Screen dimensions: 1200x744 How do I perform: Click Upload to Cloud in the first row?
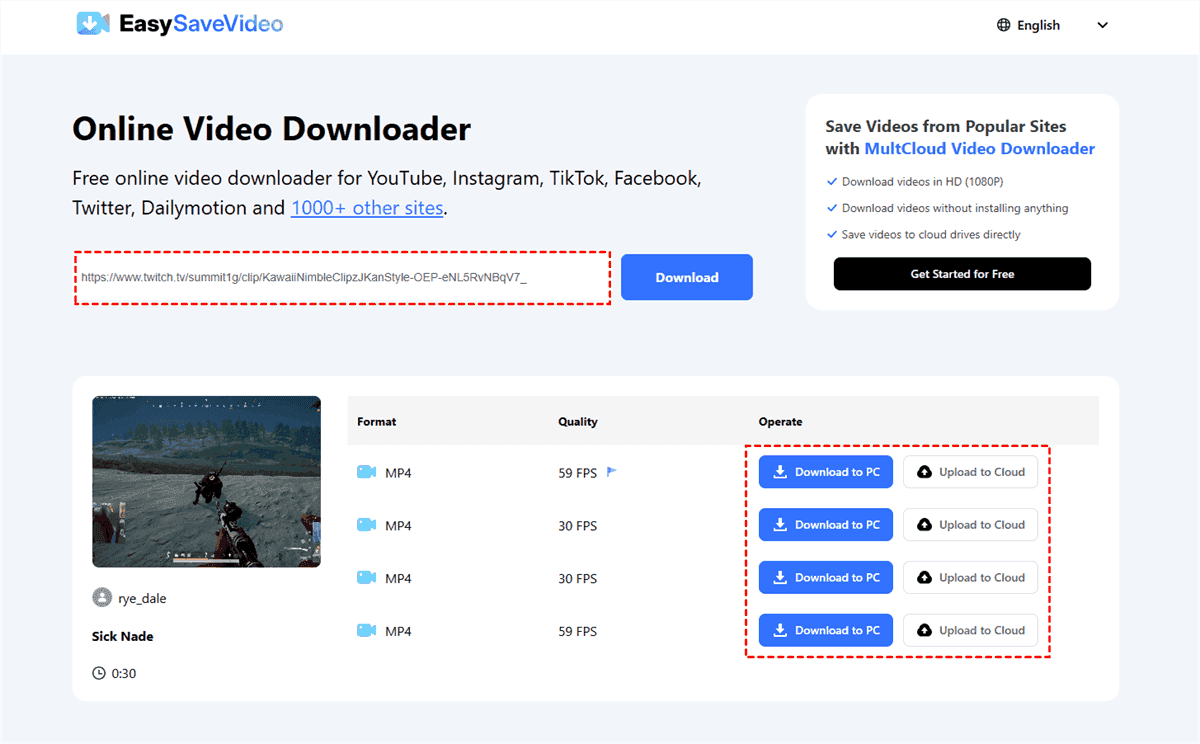[970, 472]
